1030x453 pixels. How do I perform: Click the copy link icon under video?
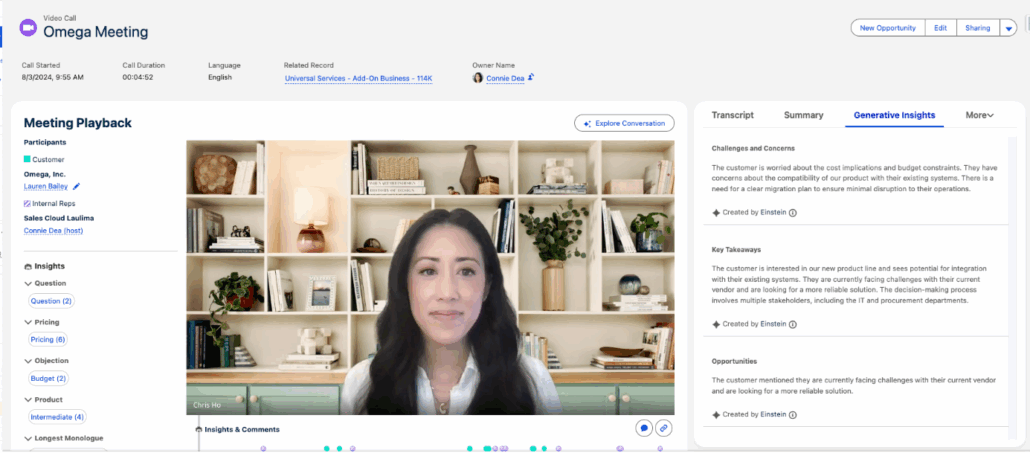pyautogui.click(x=663, y=428)
